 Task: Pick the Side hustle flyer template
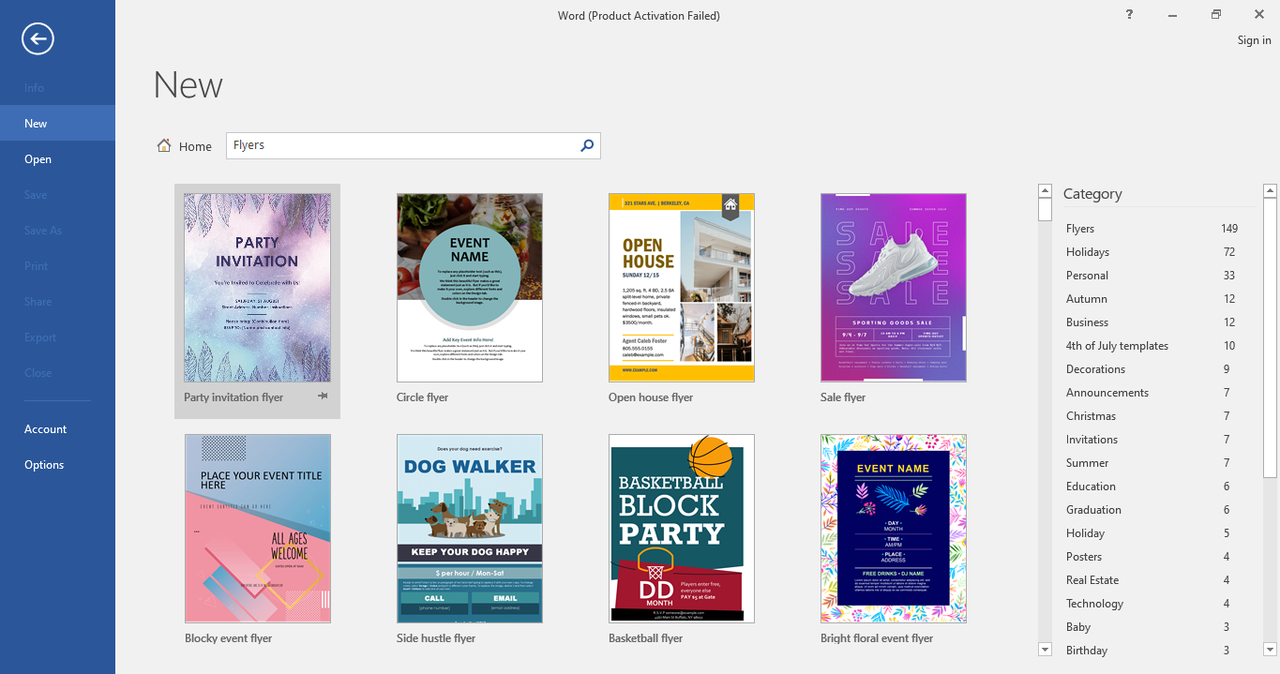470,529
